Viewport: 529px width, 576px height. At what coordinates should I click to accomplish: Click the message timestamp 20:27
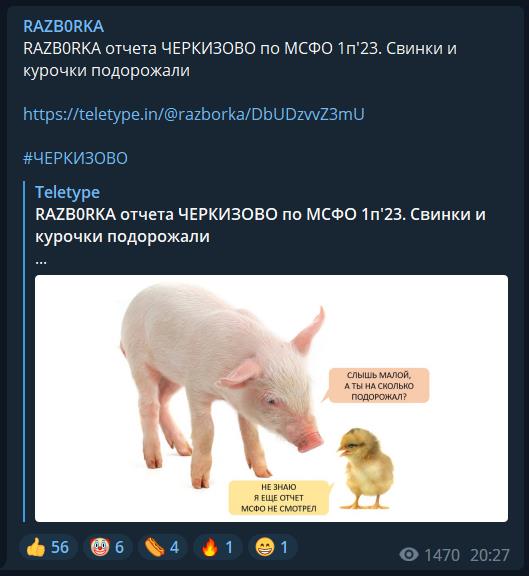(x=490, y=555)
